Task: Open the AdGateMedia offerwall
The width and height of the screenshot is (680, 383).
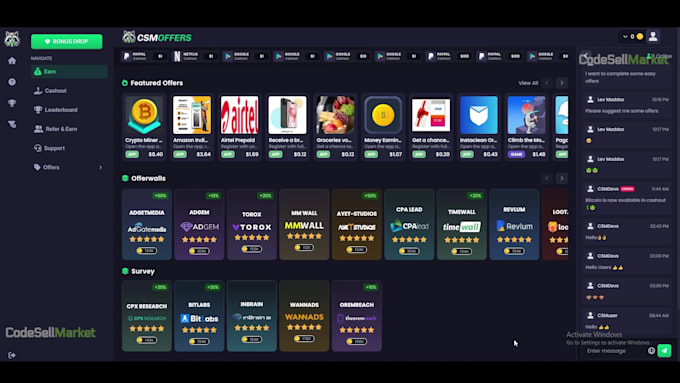Action: (147, 224)
